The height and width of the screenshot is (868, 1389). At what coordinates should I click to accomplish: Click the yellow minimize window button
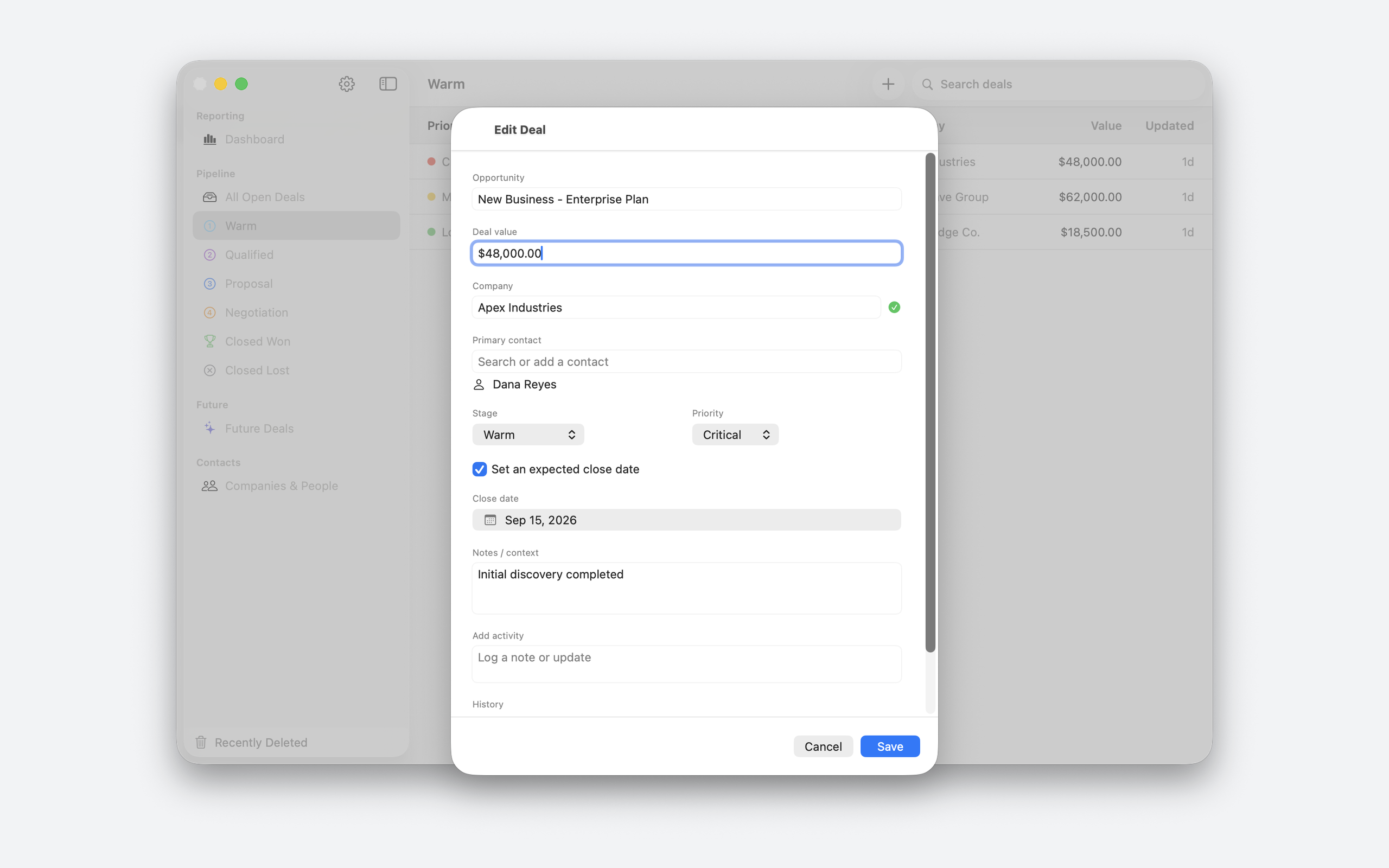[220, 84]
